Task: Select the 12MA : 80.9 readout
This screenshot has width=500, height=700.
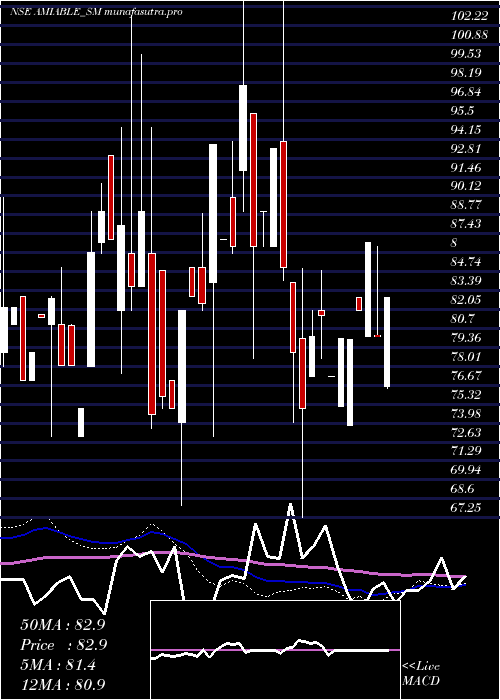Action: coord(62,685)
